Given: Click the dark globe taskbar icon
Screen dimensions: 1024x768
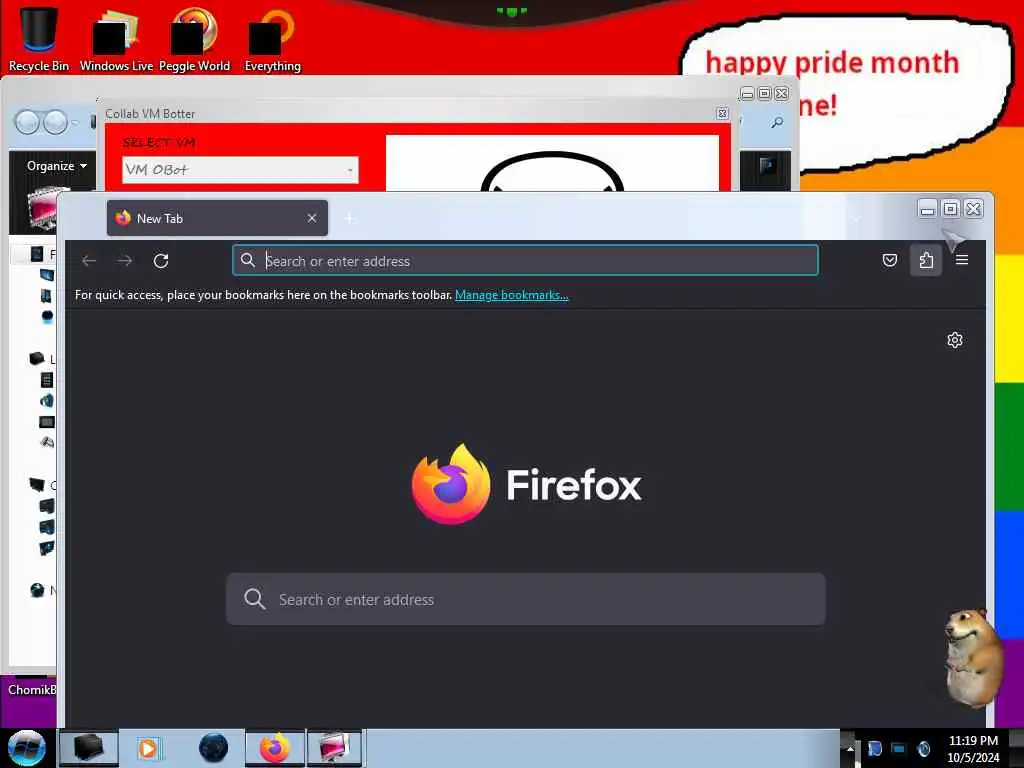Looking at the screenshot, I should pos(214,748).
